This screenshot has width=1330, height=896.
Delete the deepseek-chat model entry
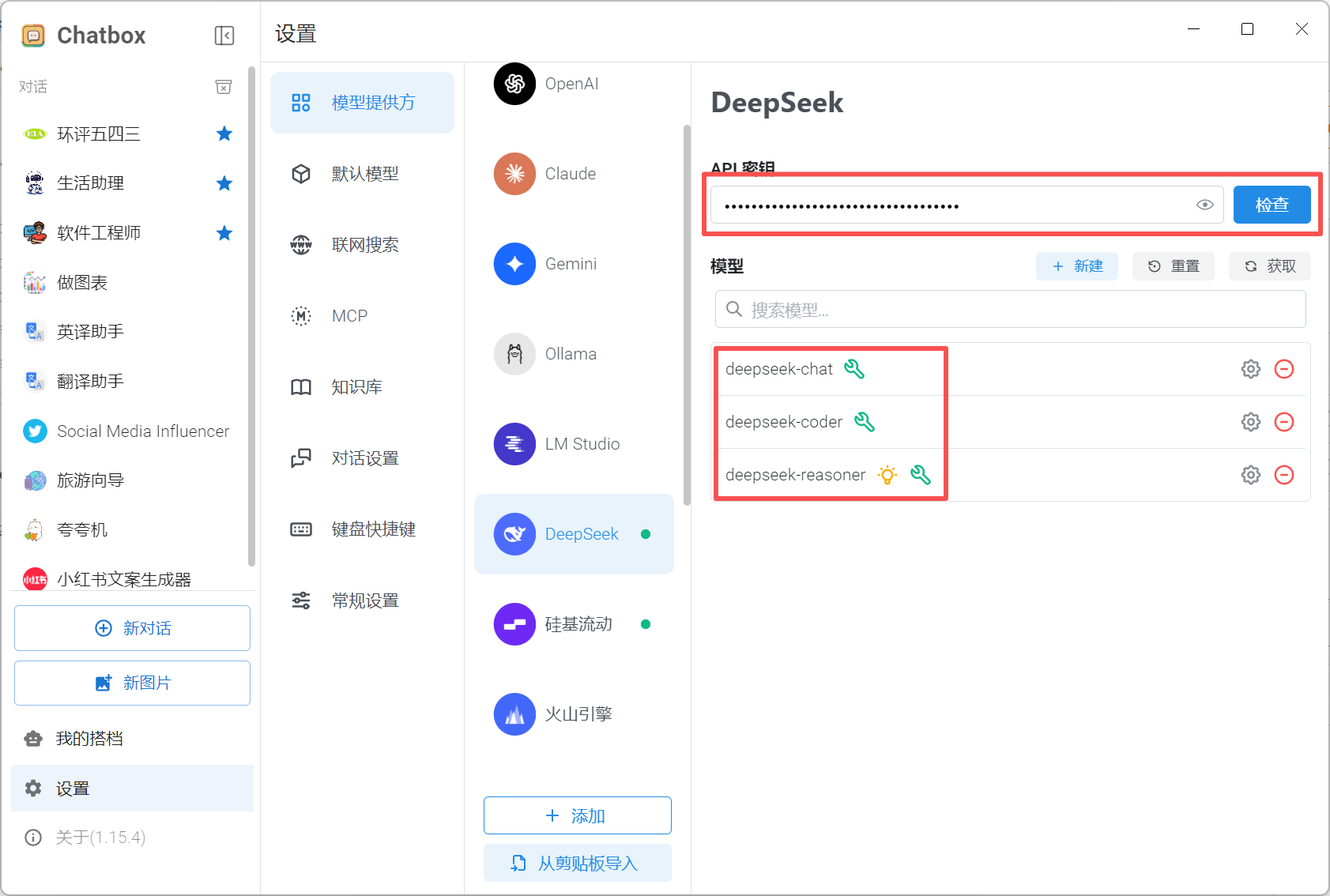click(1284, 369)
